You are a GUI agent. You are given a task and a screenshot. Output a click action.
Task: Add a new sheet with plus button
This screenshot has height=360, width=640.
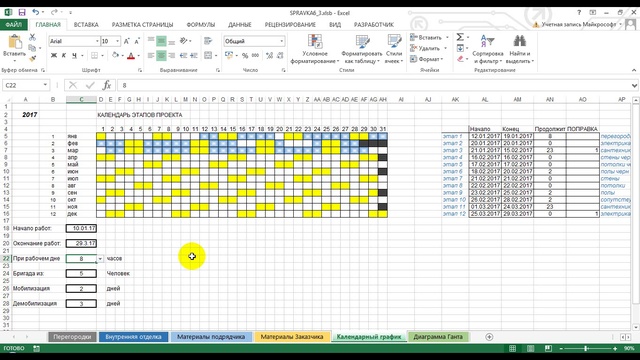point(489,337)
